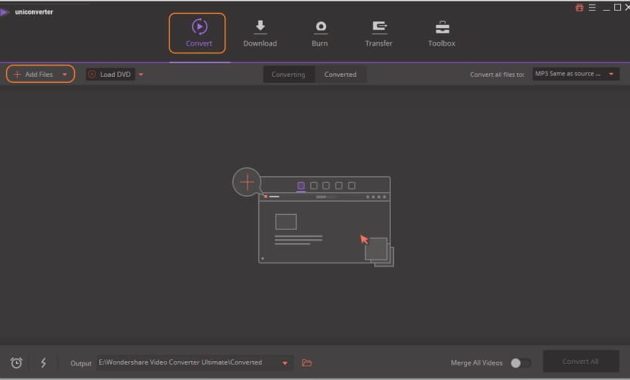This screenshot has width=630, height=380.
Task: Click the Load DVD button
Action: click(110, 74)
